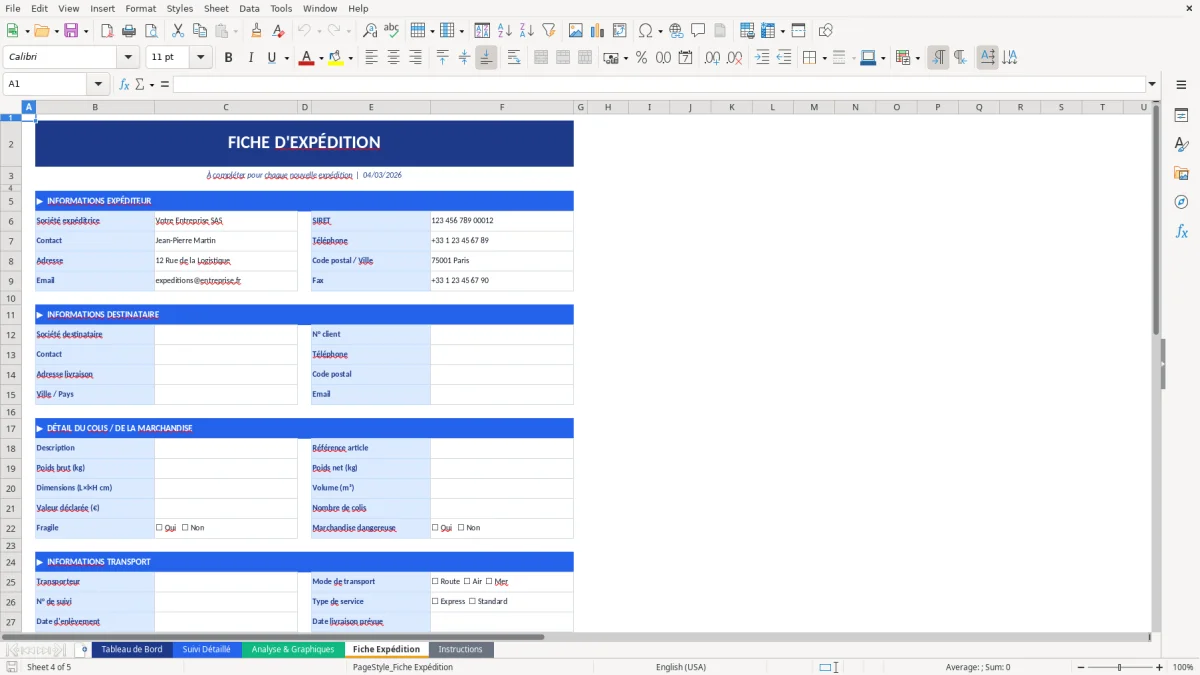Image resolution: width=1200 pixels, height=675 pixels.
Task: Click the zoom-in plus button
Action: click(1159, 667)
